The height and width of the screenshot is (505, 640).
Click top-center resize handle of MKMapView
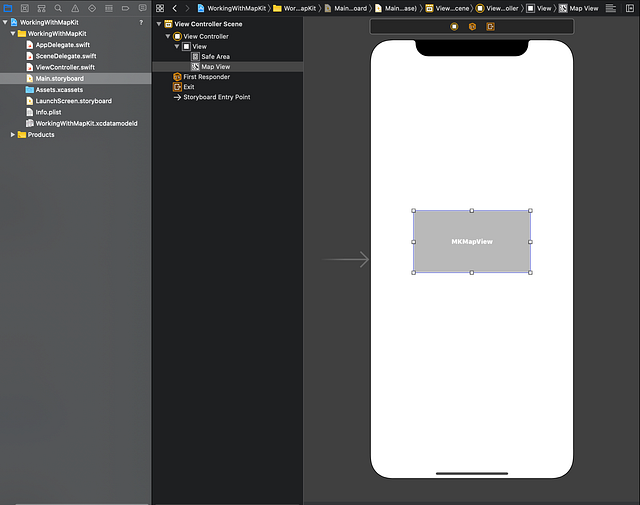pyautogui.click(x=472, y=211)
